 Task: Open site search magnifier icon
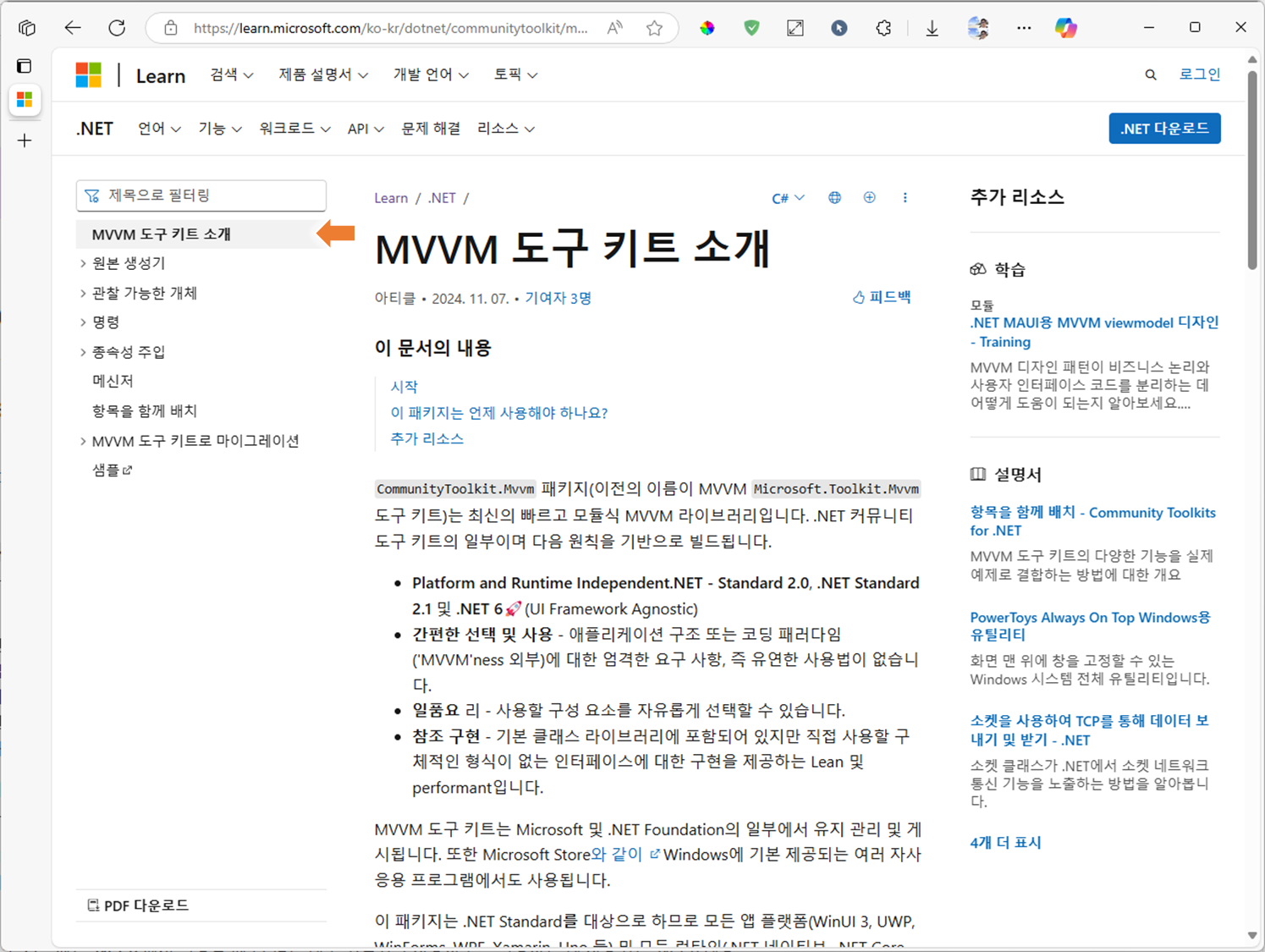click(x=1151, y=74)
